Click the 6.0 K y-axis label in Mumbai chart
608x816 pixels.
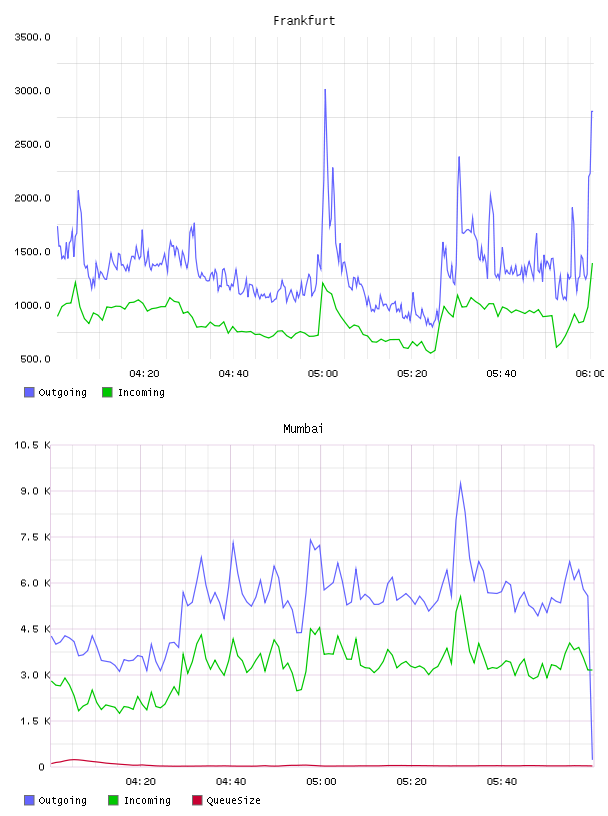coord(35,583)
